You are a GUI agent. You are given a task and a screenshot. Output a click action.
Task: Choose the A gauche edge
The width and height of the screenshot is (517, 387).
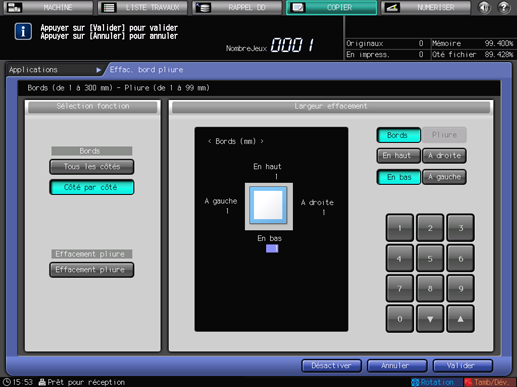(x=444, y=177)
